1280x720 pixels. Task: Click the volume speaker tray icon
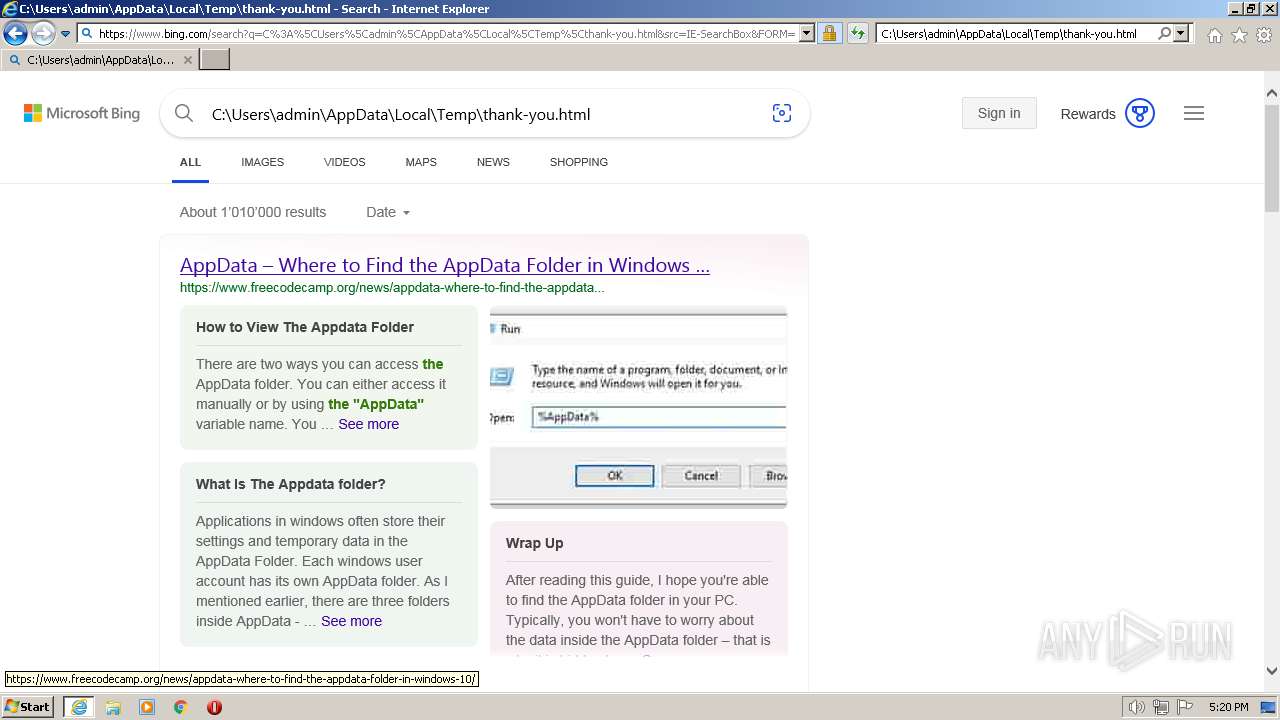1137,707
